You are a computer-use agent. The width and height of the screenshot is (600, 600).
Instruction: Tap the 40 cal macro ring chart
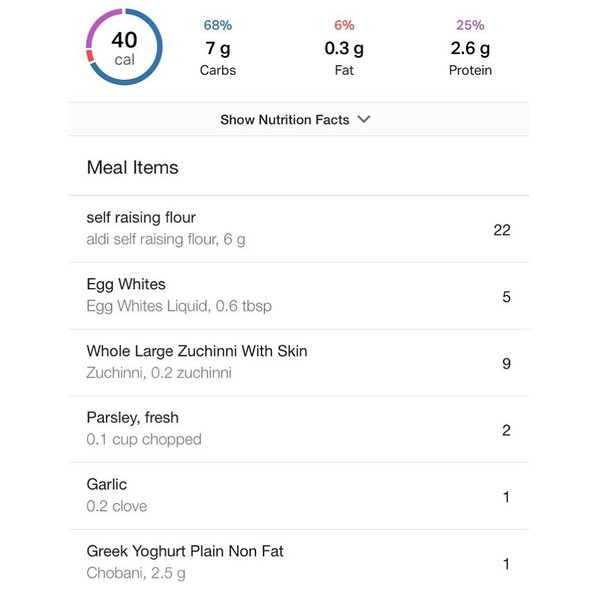(124, 47)
